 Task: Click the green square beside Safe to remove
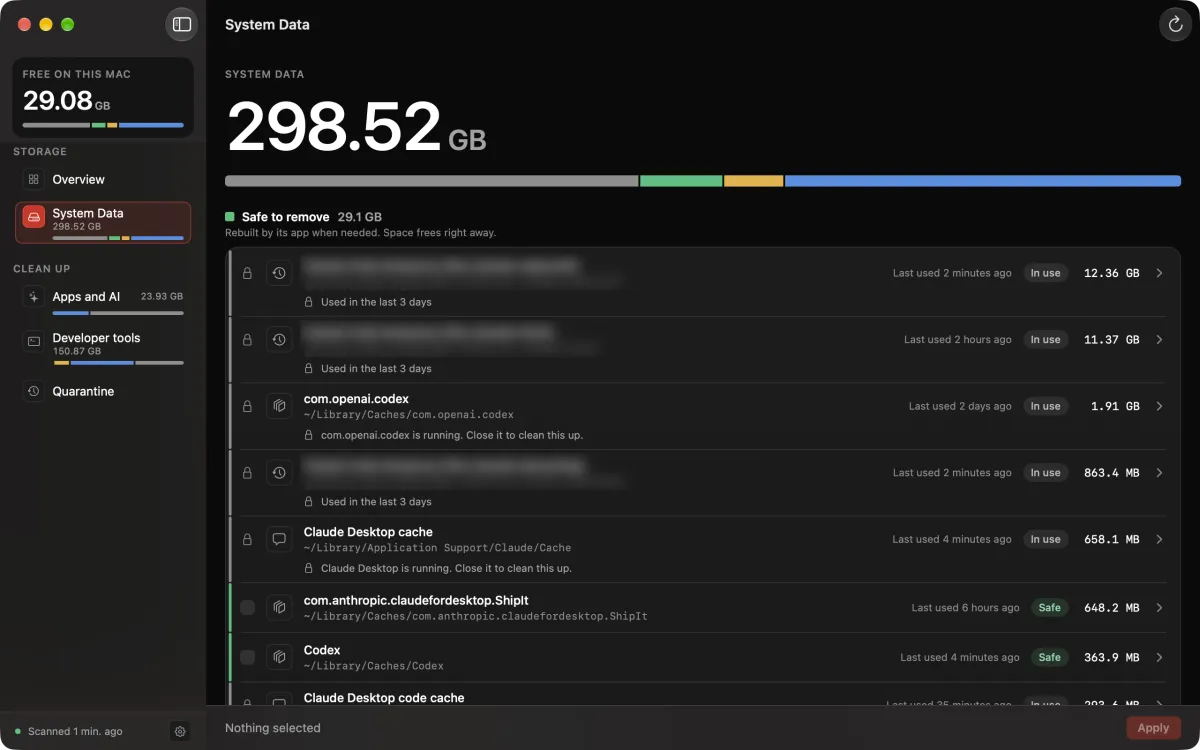230,217
